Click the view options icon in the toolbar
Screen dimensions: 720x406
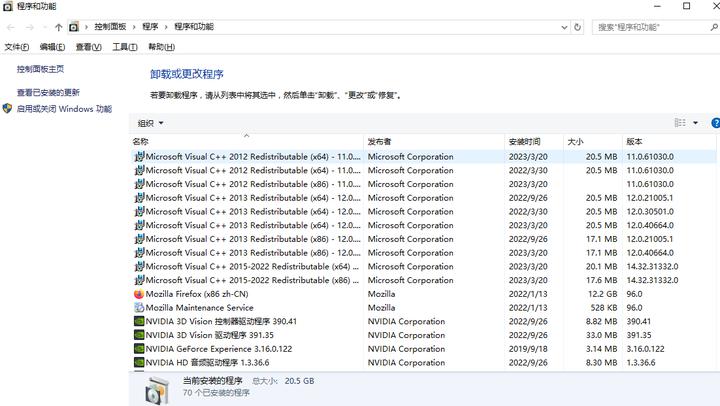(x=680, y=123)
